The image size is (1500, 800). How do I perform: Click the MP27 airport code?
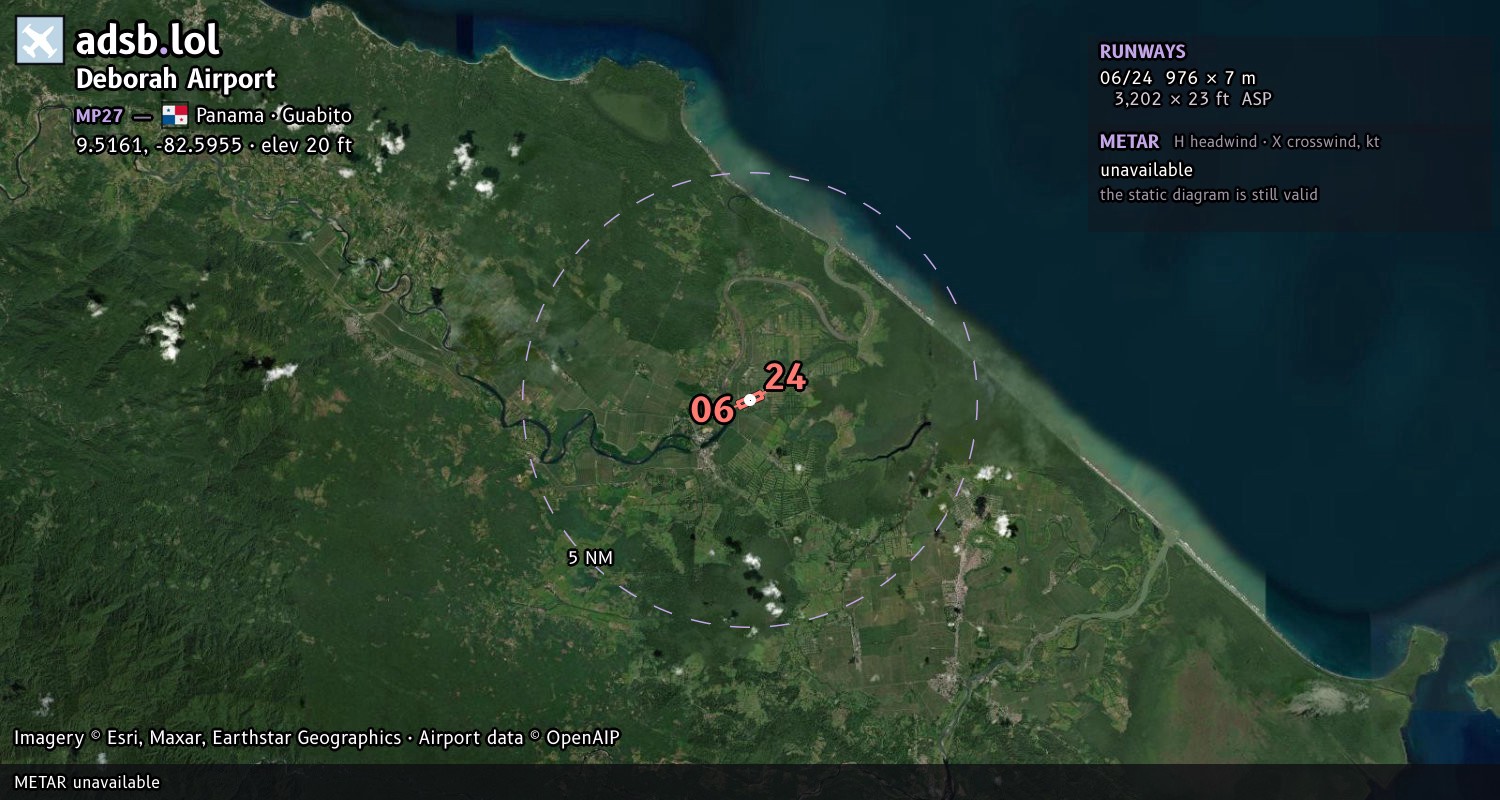click(99, 115)
